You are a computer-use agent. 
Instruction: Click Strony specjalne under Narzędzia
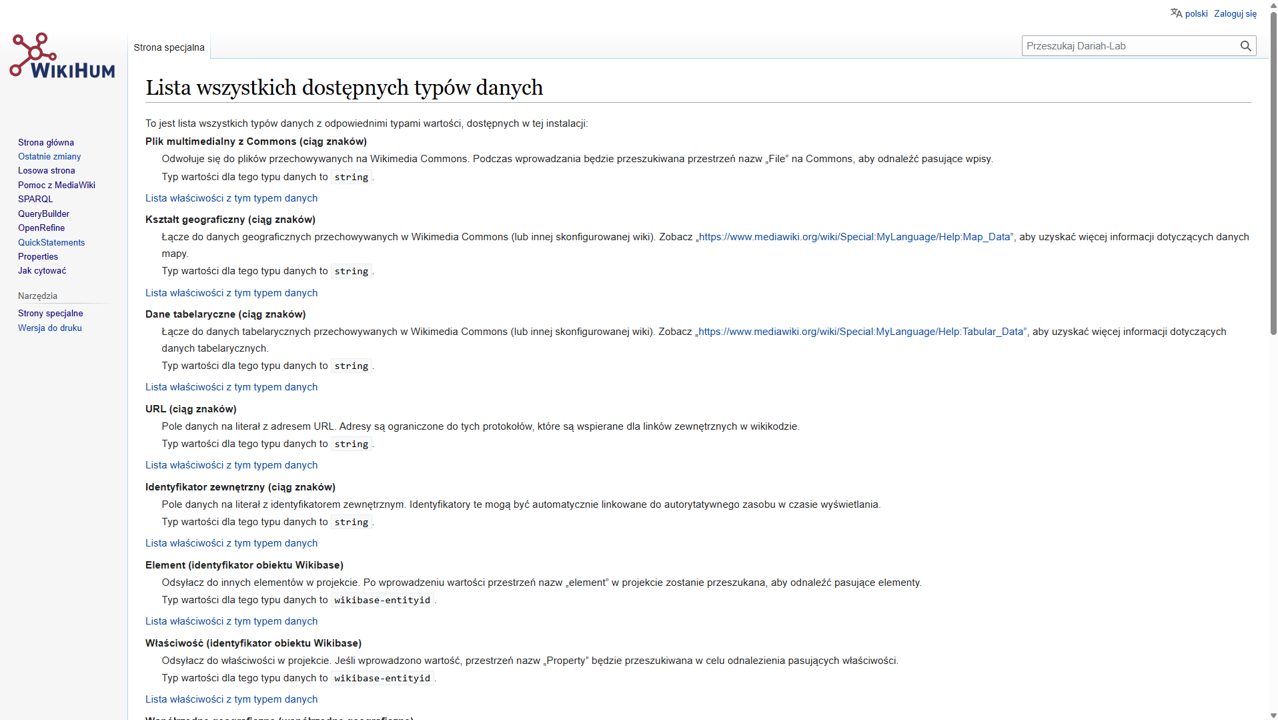(x=50, y=313)
